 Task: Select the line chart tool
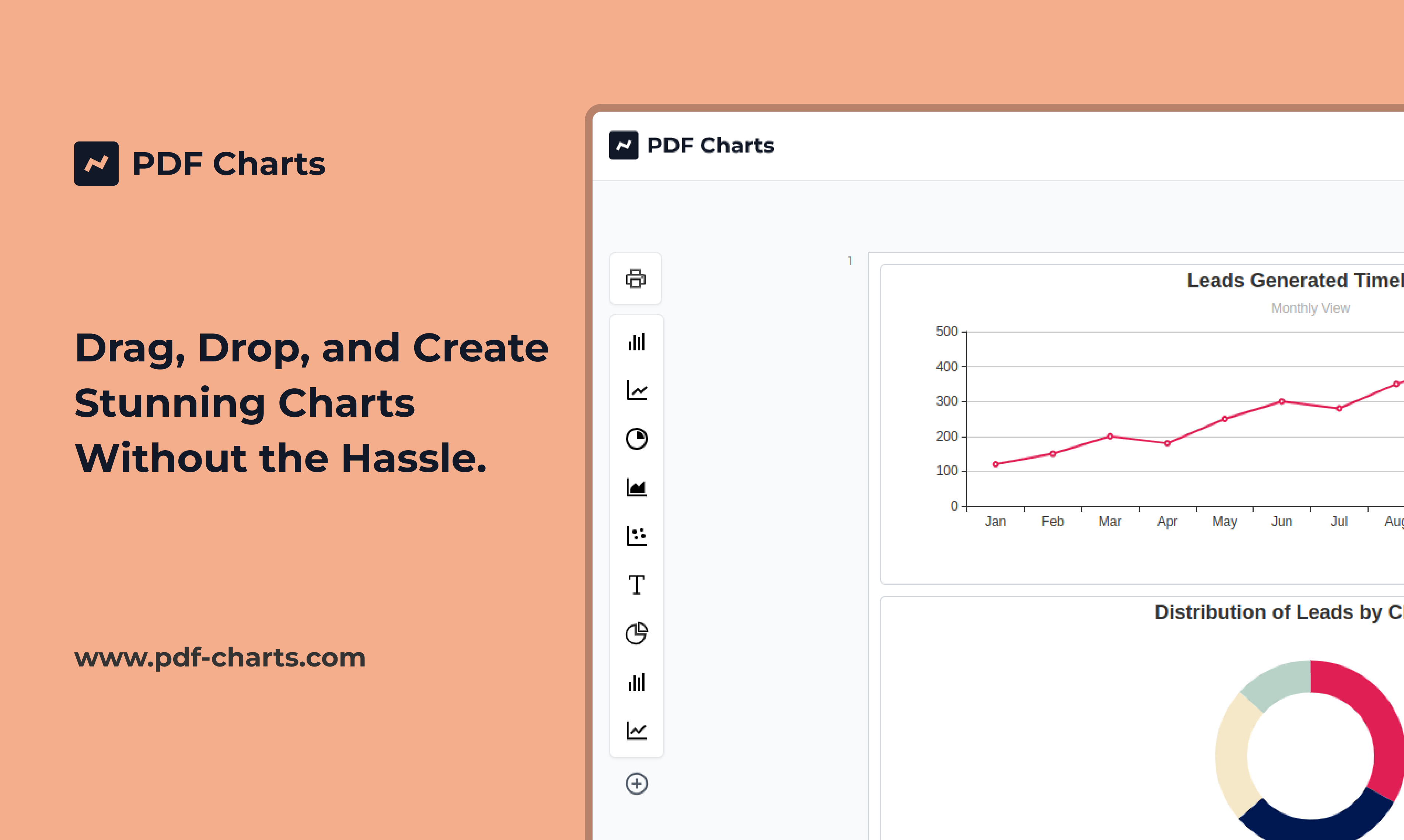click(636, 391)
